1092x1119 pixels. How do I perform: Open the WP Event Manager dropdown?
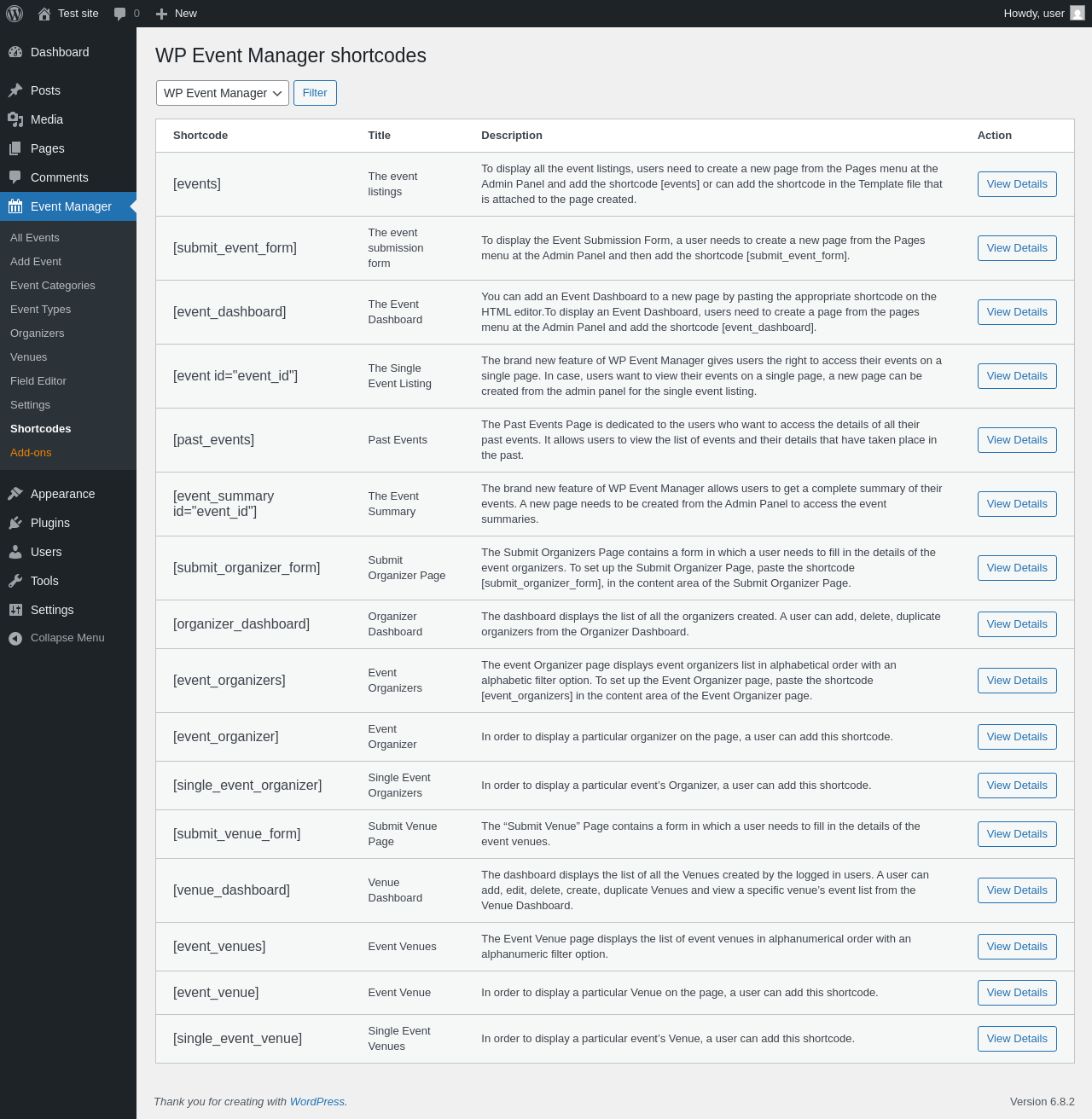223,93
